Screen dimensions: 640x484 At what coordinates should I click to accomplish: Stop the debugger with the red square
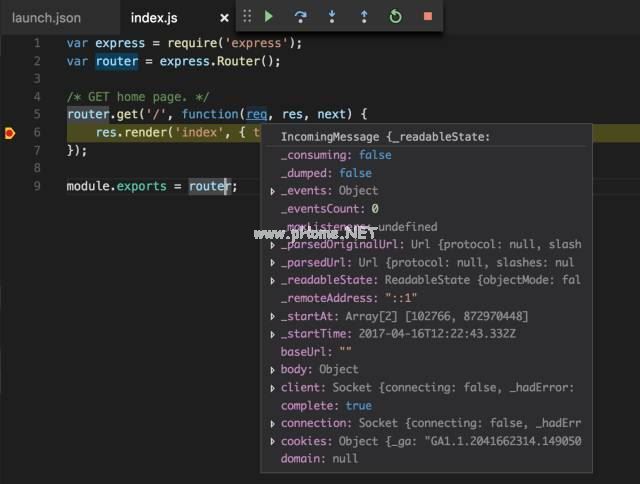click(427, 16)
